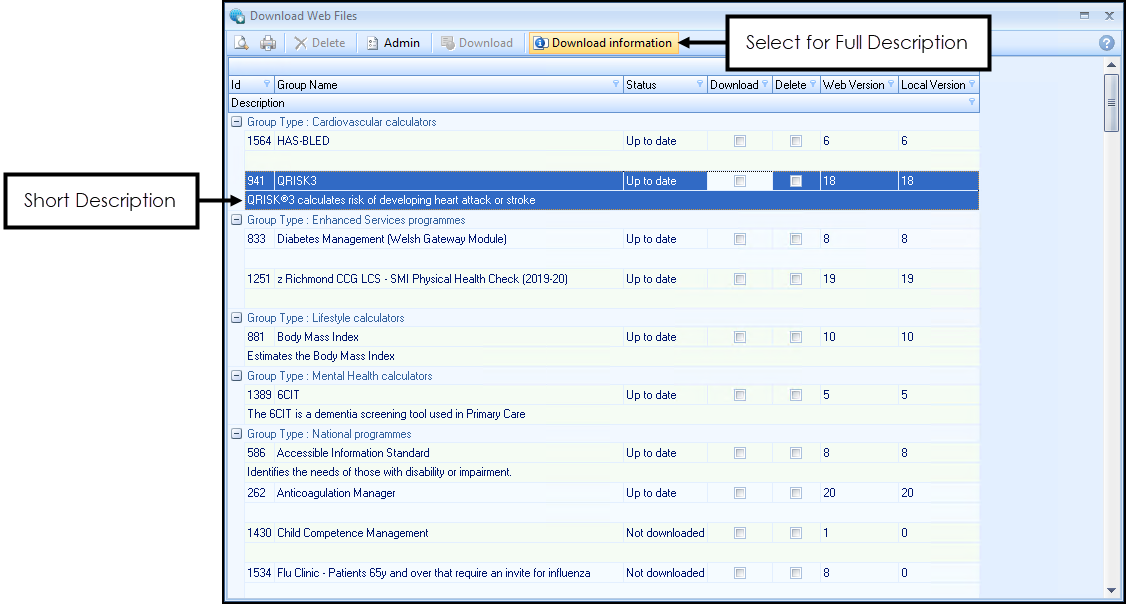The image size is (1126, 604).
Task: Tick the Download checkbox for HAS-BLED
Action: click(740, 142)
